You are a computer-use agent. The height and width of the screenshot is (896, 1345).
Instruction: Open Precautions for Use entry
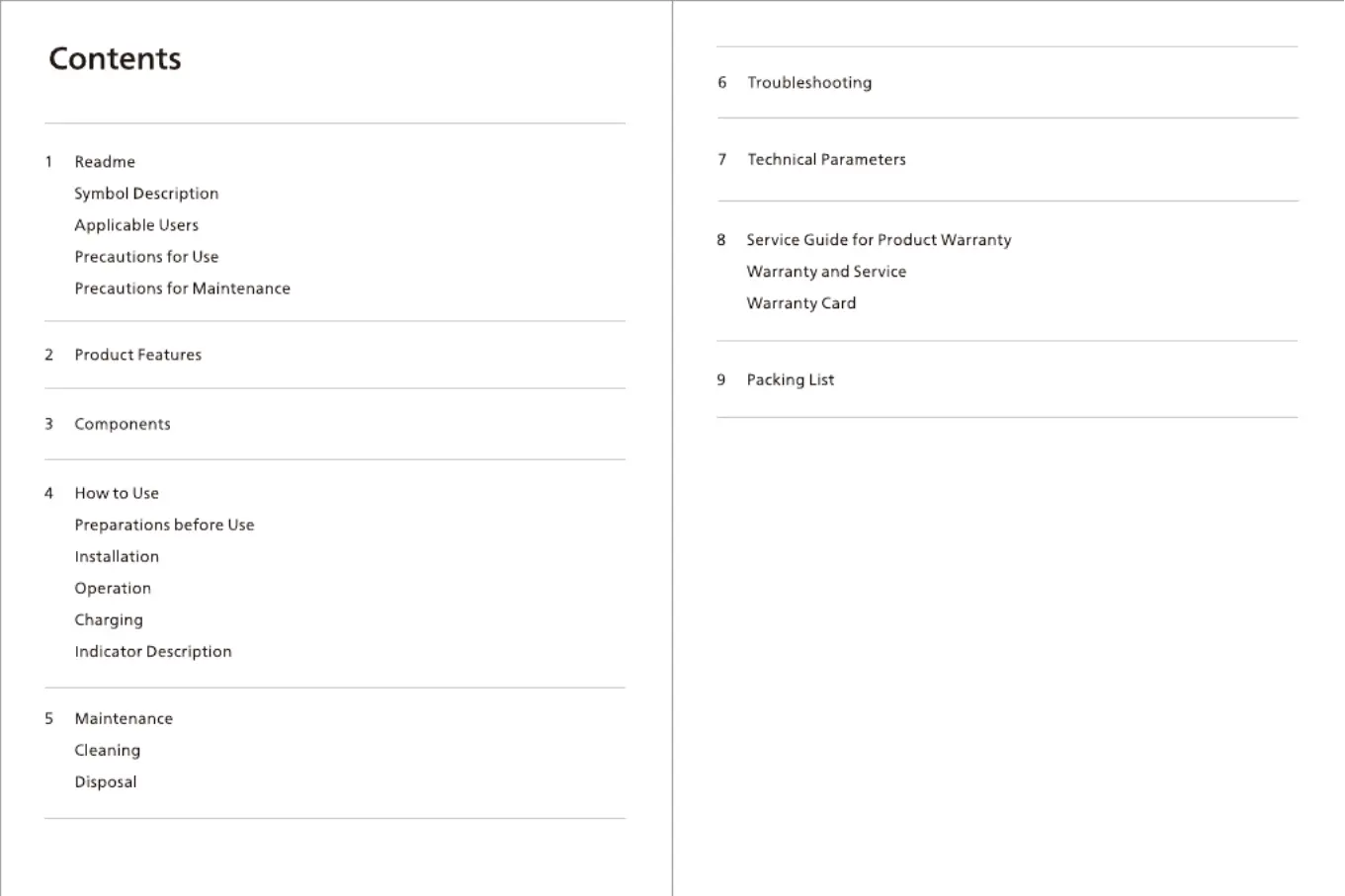tap(146, 257)
